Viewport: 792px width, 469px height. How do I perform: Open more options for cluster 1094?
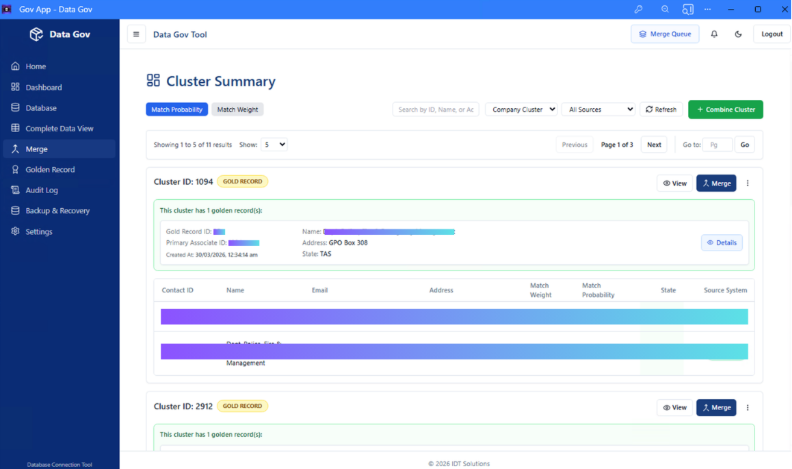pos(748,183)
